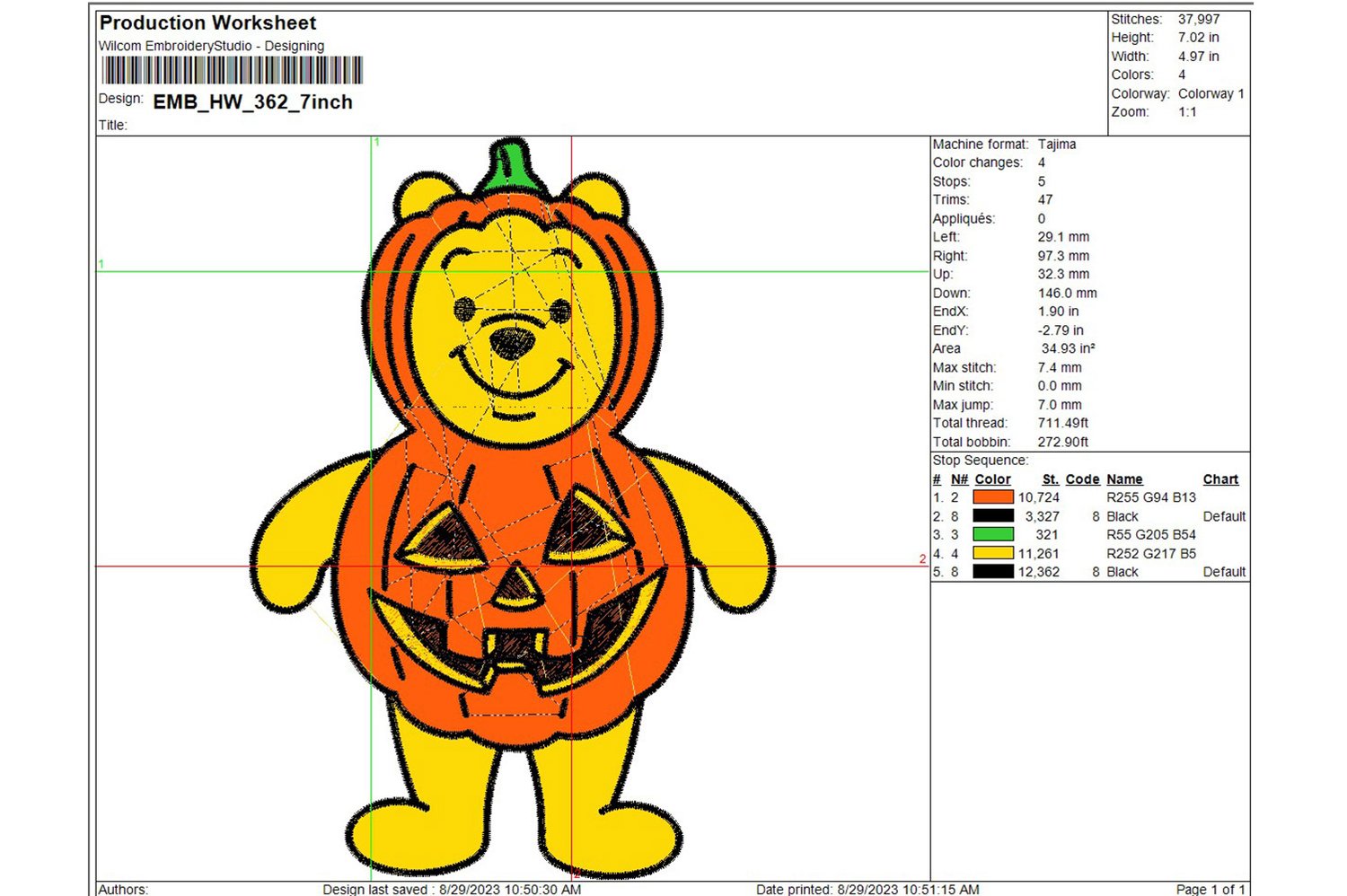
Task: Select the black swatch in stop row 2
Action: (x=993, y=516)
